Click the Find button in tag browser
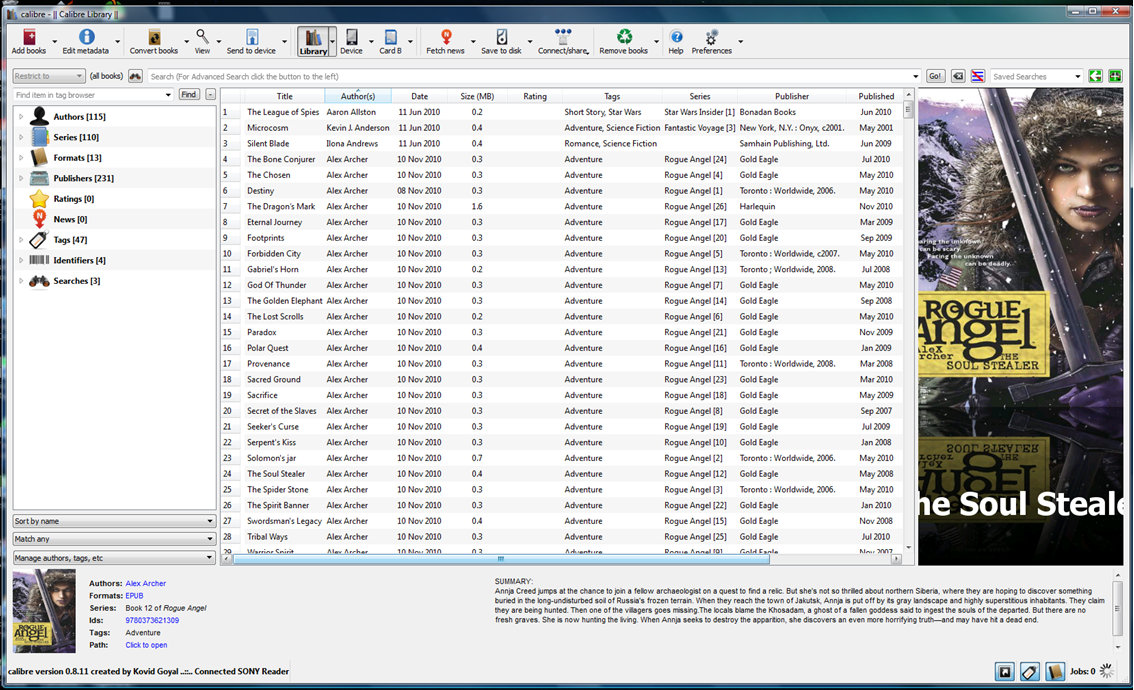Viewport: 1134px width, 690px height. (x=189, y=95)
